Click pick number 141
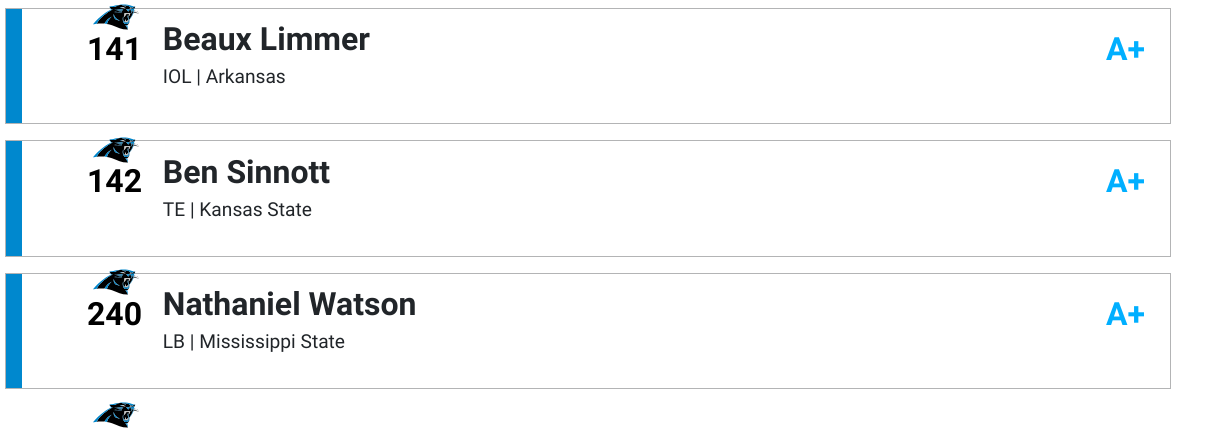The image size is (1209, 439). 114,49
